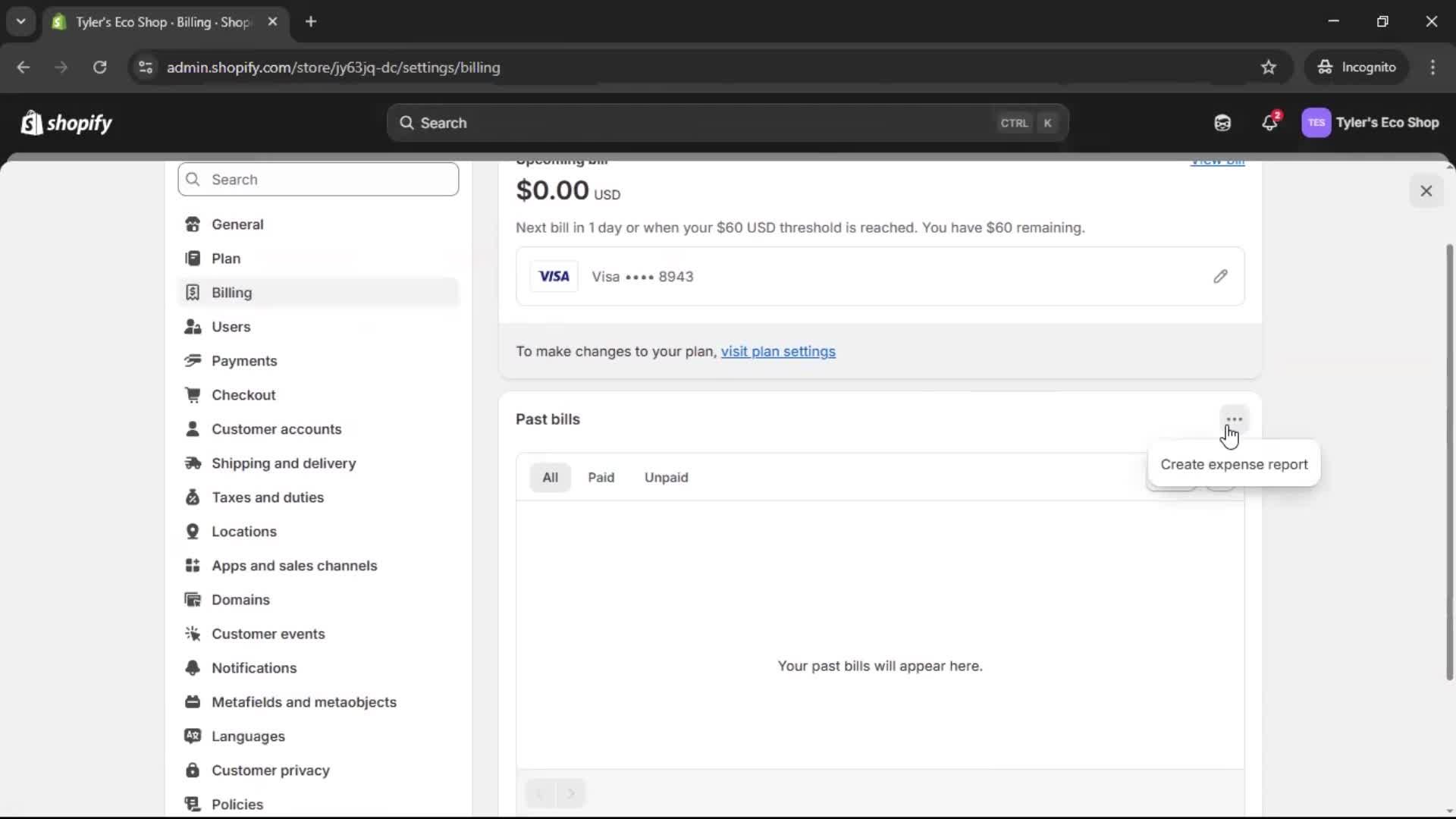Image resolution: width=1456 pixels, height=819 pixels.
Task: Open the browser tab search chevron
Action: pos(21,21)
